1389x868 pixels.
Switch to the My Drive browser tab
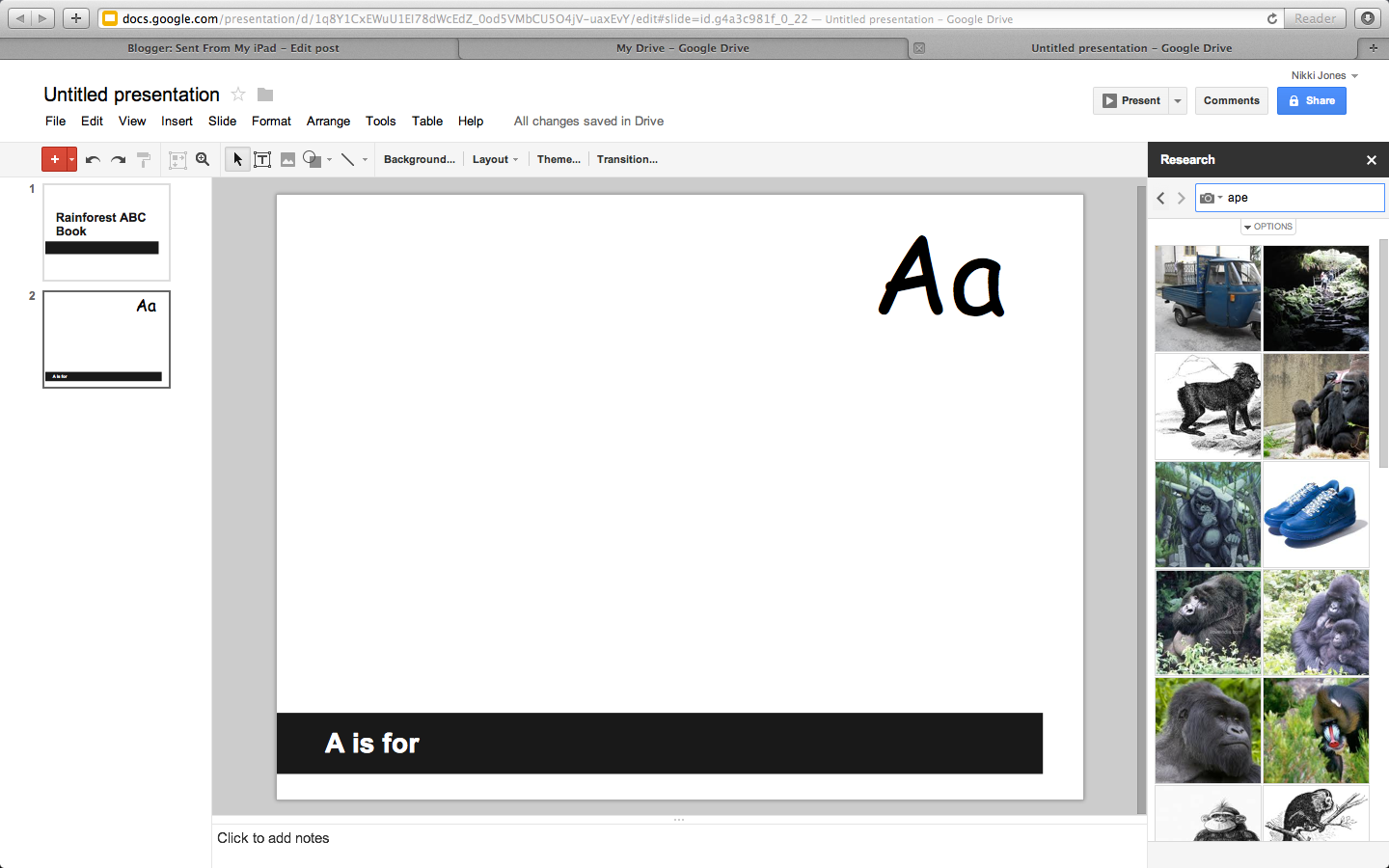pyautogui.click(x=682, y=47)
